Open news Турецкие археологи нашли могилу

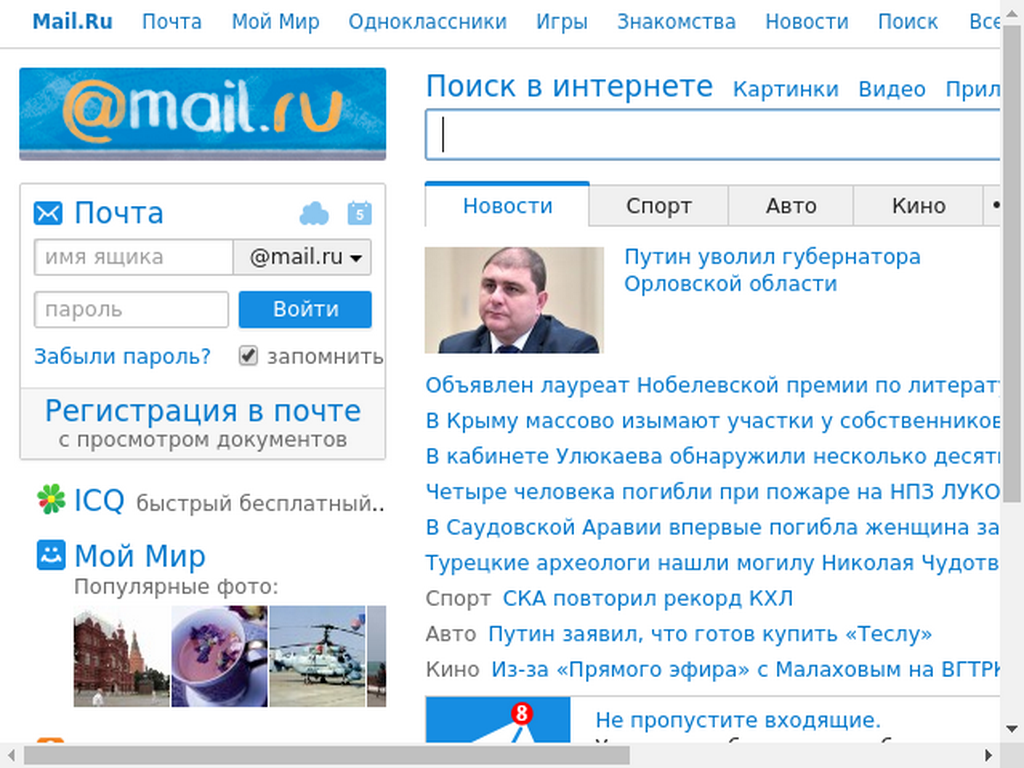(x=712, y=562)
